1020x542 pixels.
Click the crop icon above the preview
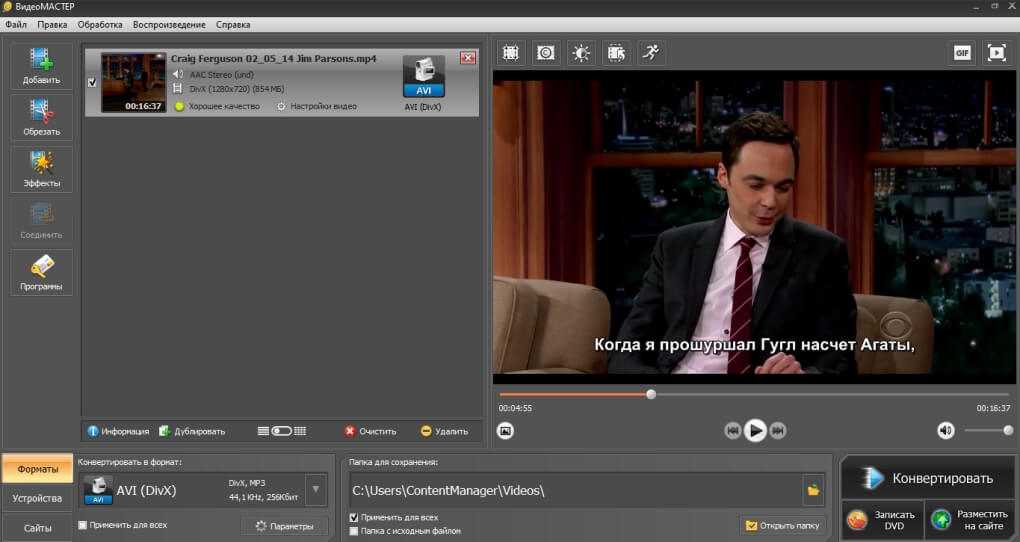click(510, 53)
